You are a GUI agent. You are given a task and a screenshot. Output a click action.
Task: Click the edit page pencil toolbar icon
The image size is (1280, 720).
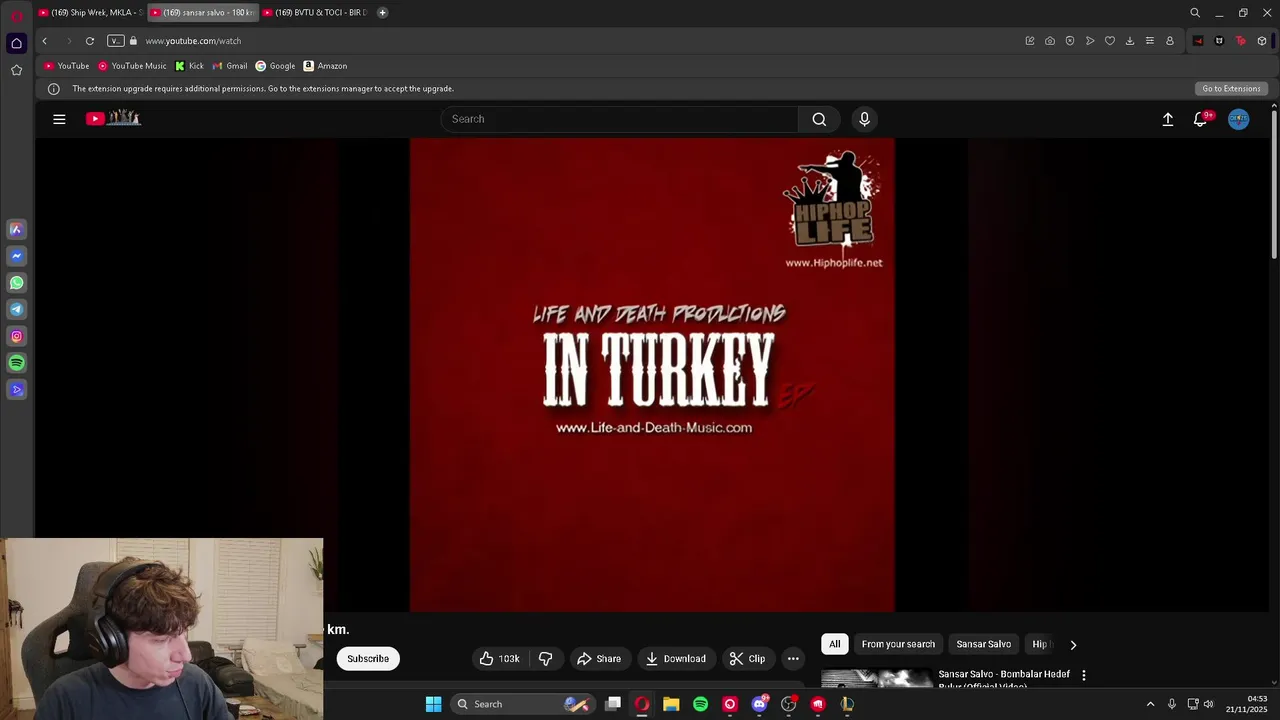(x=1030, y=41)
